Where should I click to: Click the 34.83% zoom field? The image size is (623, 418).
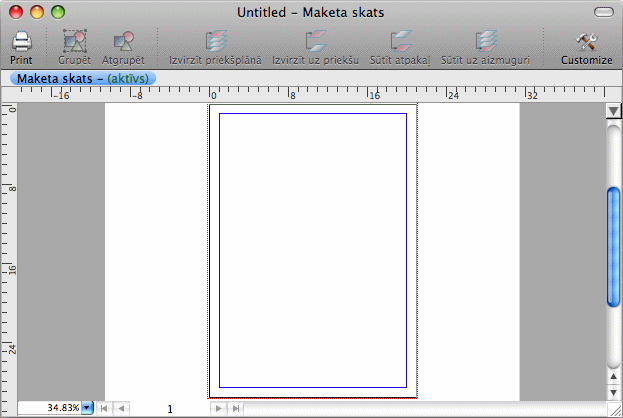click(x=49, y=408)
